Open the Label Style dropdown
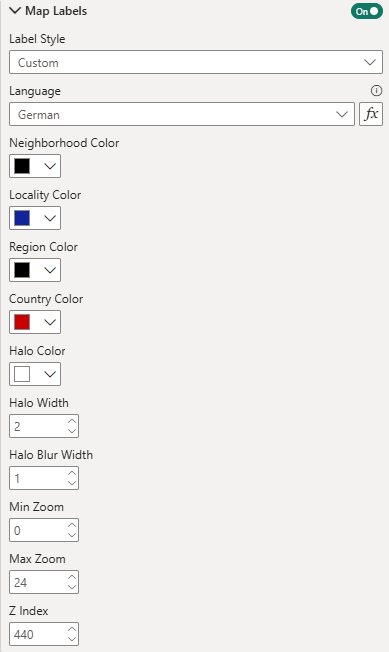389x652 pixels. point(196,62)
